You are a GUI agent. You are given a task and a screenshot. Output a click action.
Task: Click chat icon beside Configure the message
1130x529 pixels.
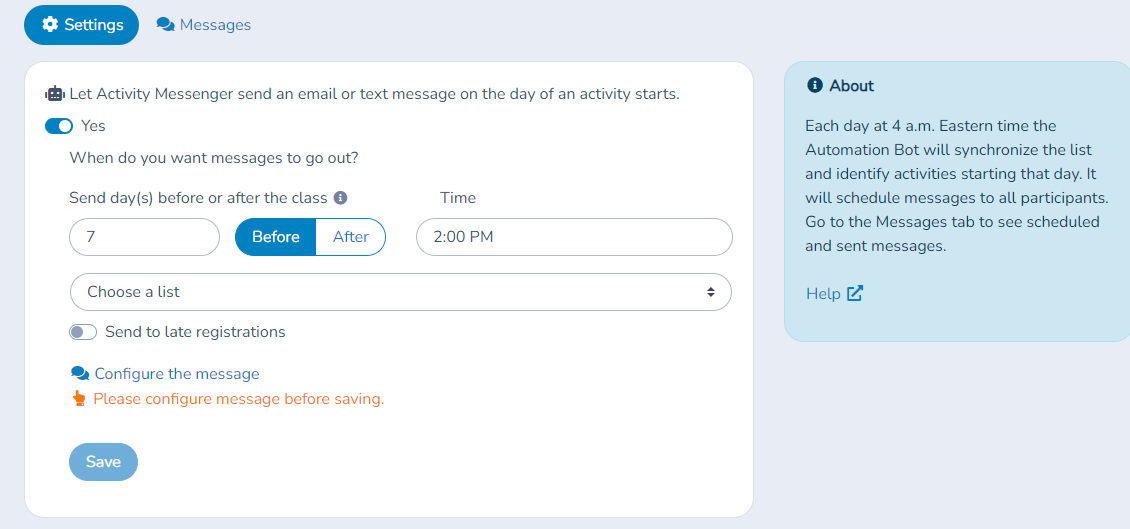[79, 373]
